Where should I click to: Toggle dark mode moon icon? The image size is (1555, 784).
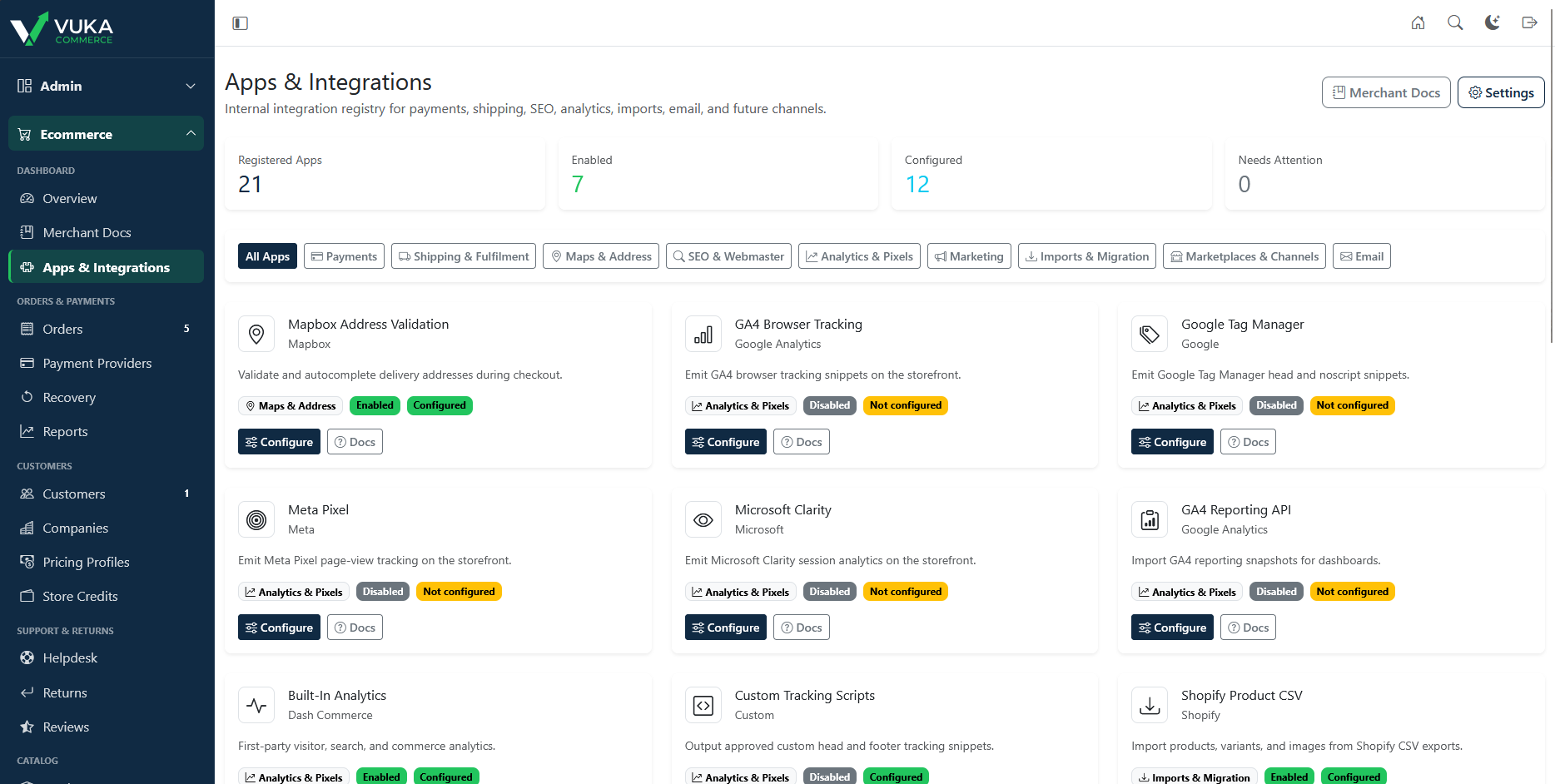(x=1493, y=23)
